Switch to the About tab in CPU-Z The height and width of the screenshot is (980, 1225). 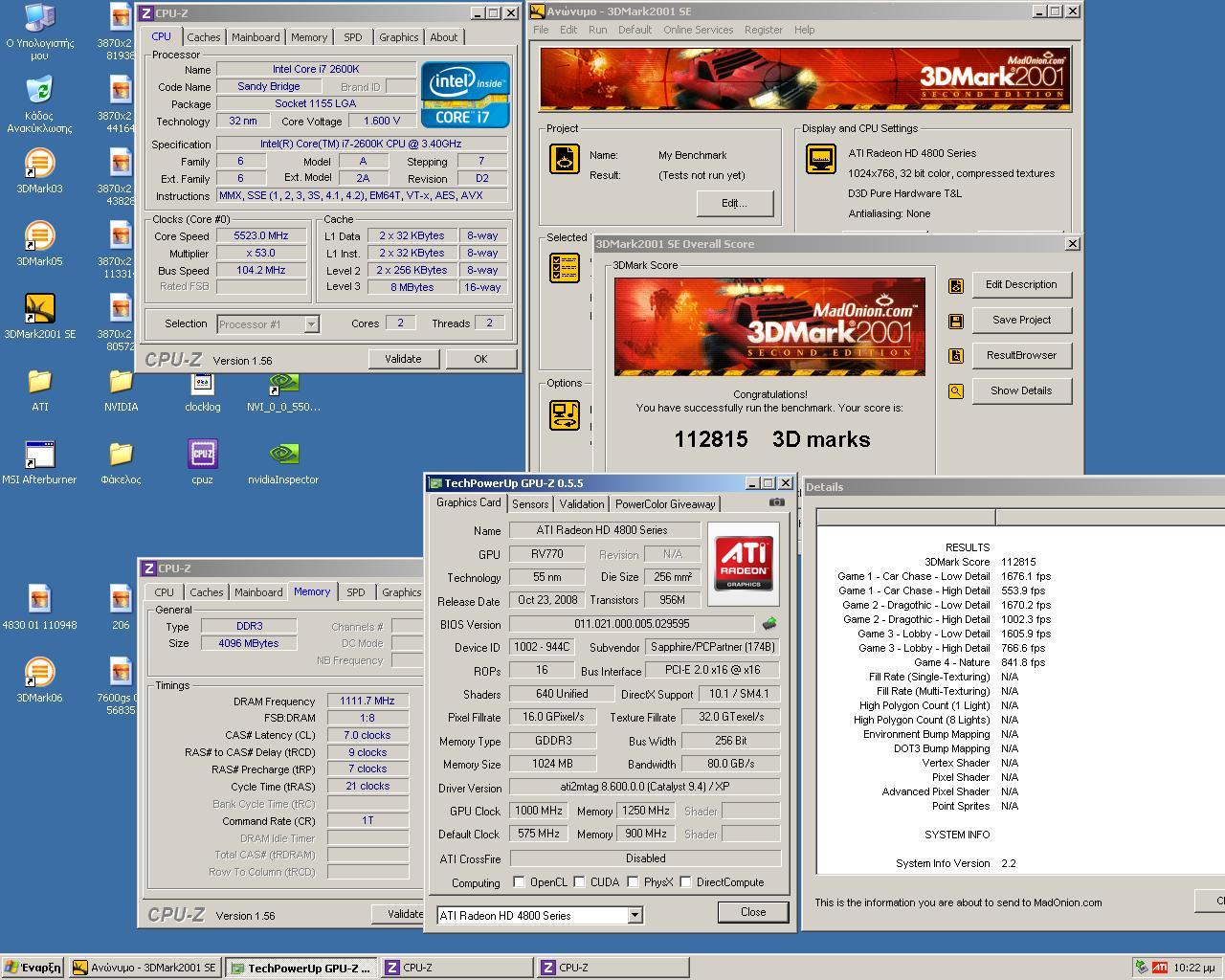(443, 37)
